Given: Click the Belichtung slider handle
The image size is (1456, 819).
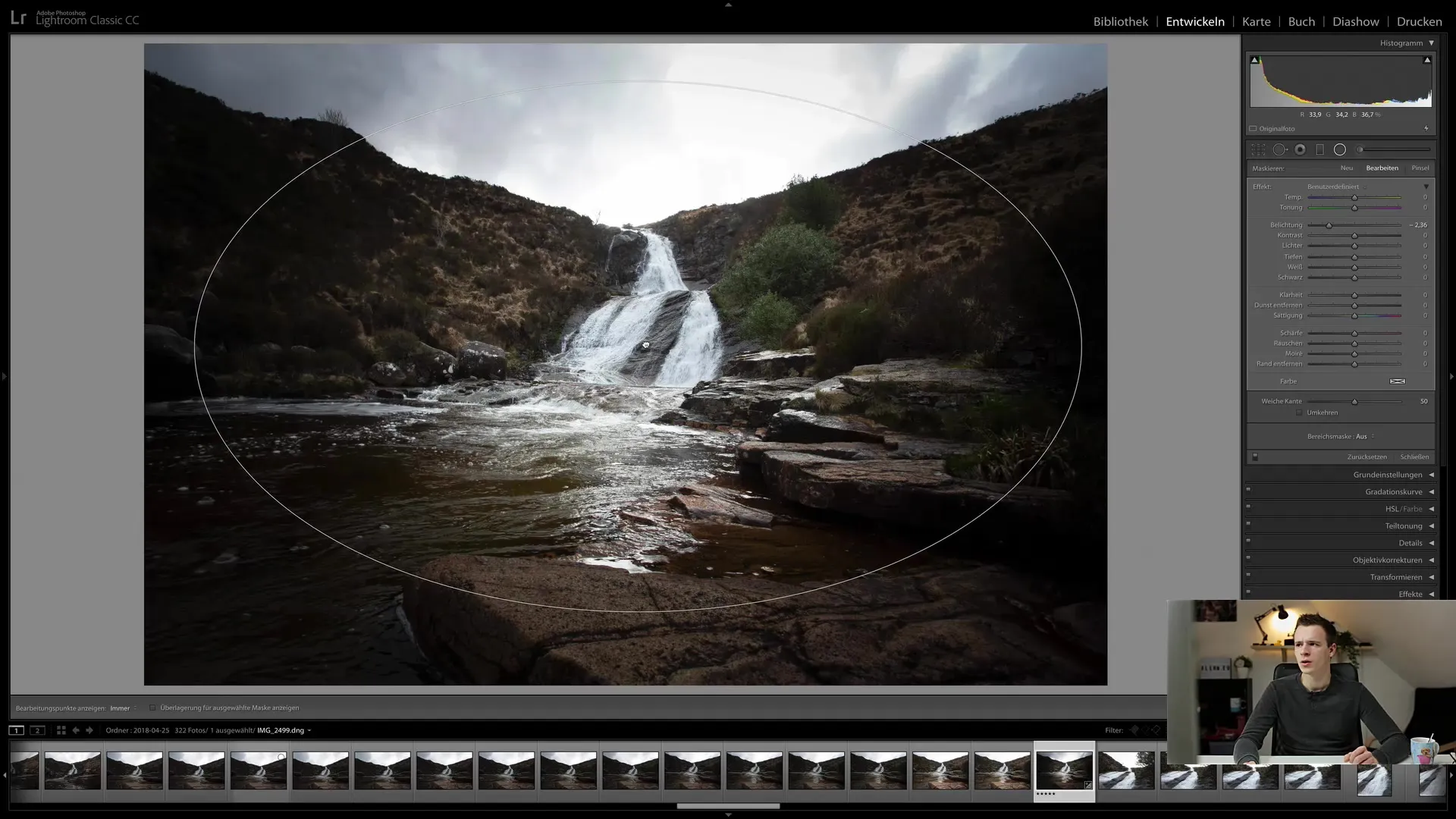Looking at the screenshot, I should [x=1329, y=225].
